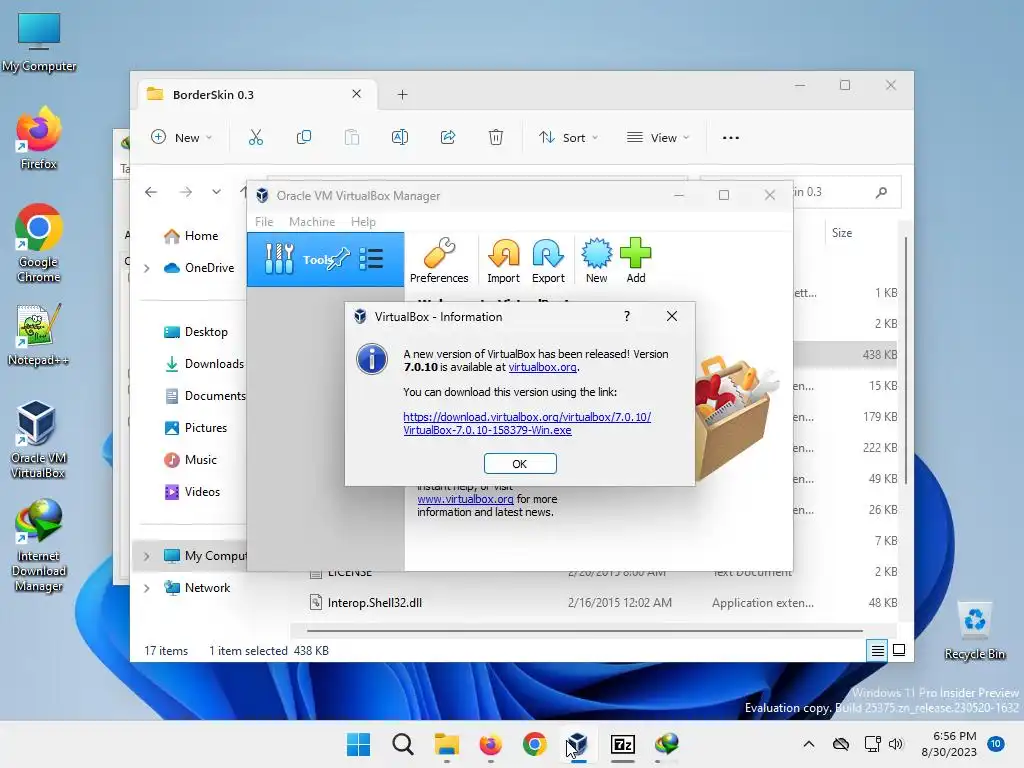
Task: Select Network in the navigation pane
Action: [x=197, y=588]
